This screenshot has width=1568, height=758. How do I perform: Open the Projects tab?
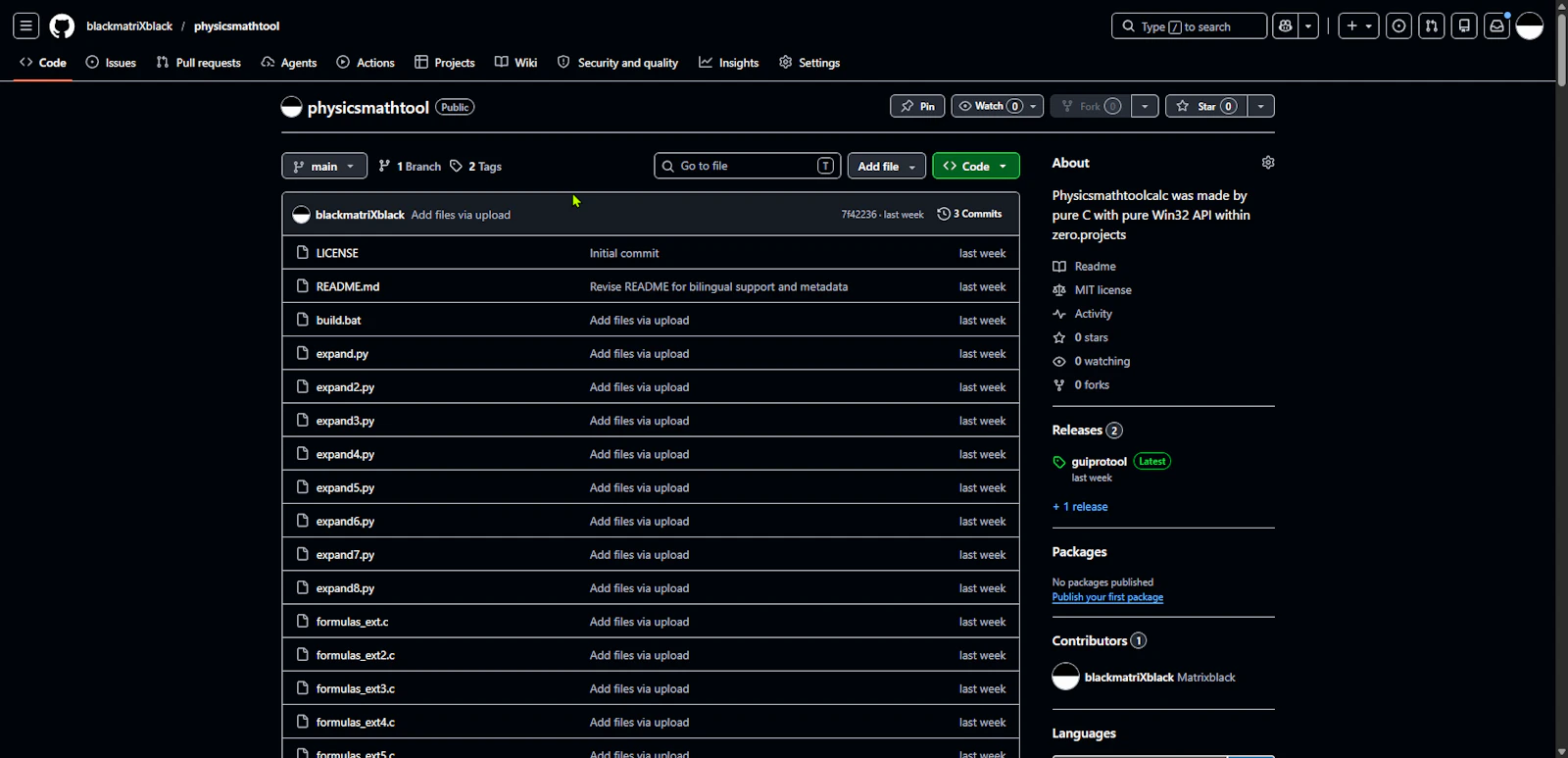[445, 63]
